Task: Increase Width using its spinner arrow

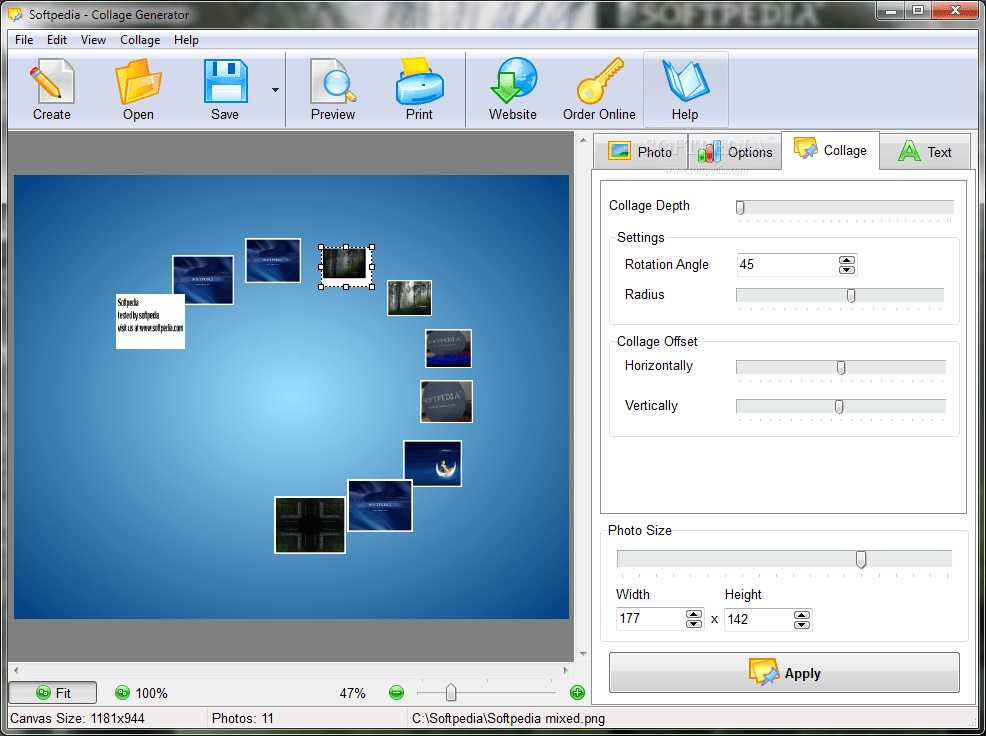Action: [694, 615]
